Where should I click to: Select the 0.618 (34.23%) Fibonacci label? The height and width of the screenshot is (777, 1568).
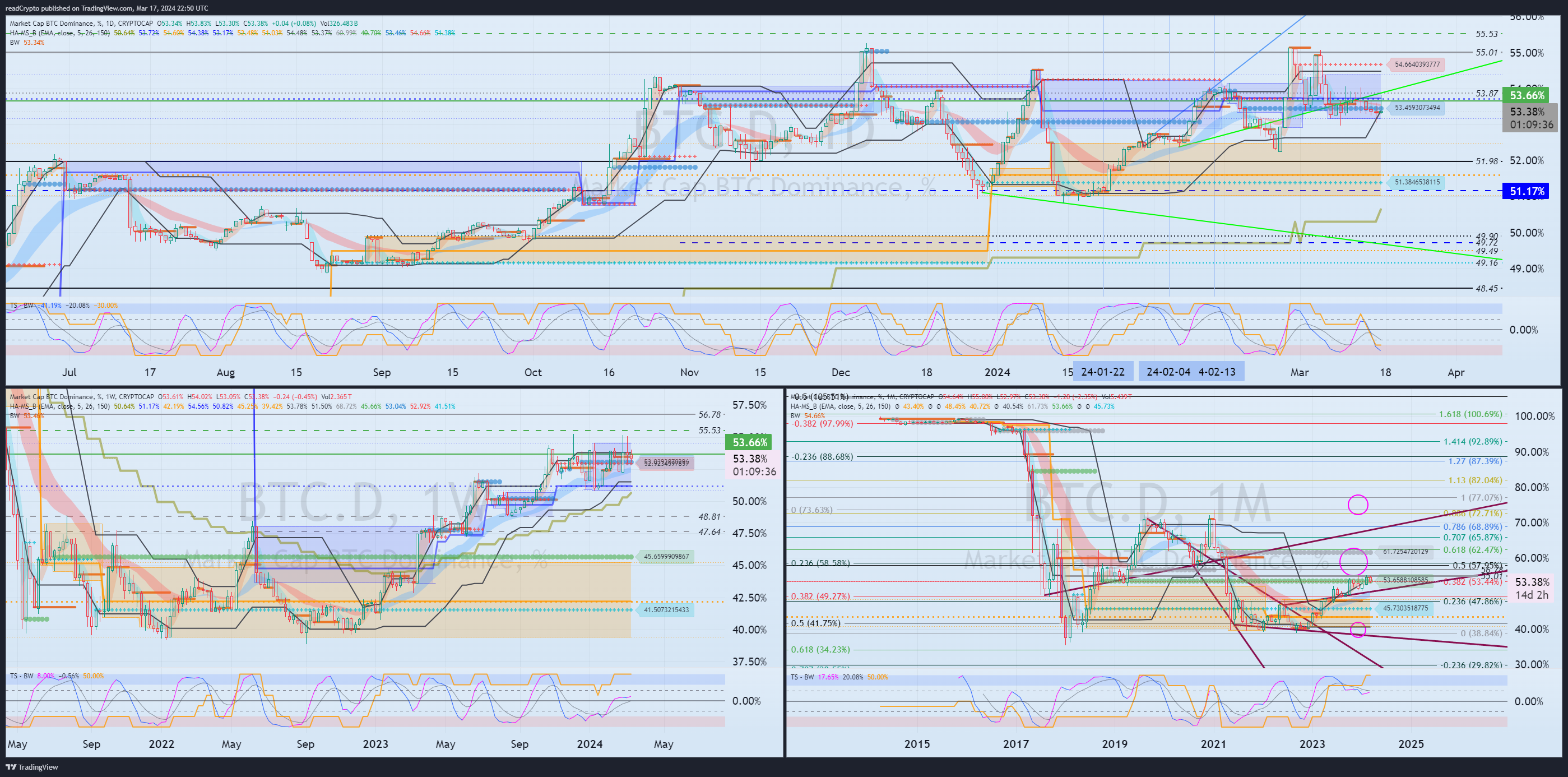coord(820,649)
